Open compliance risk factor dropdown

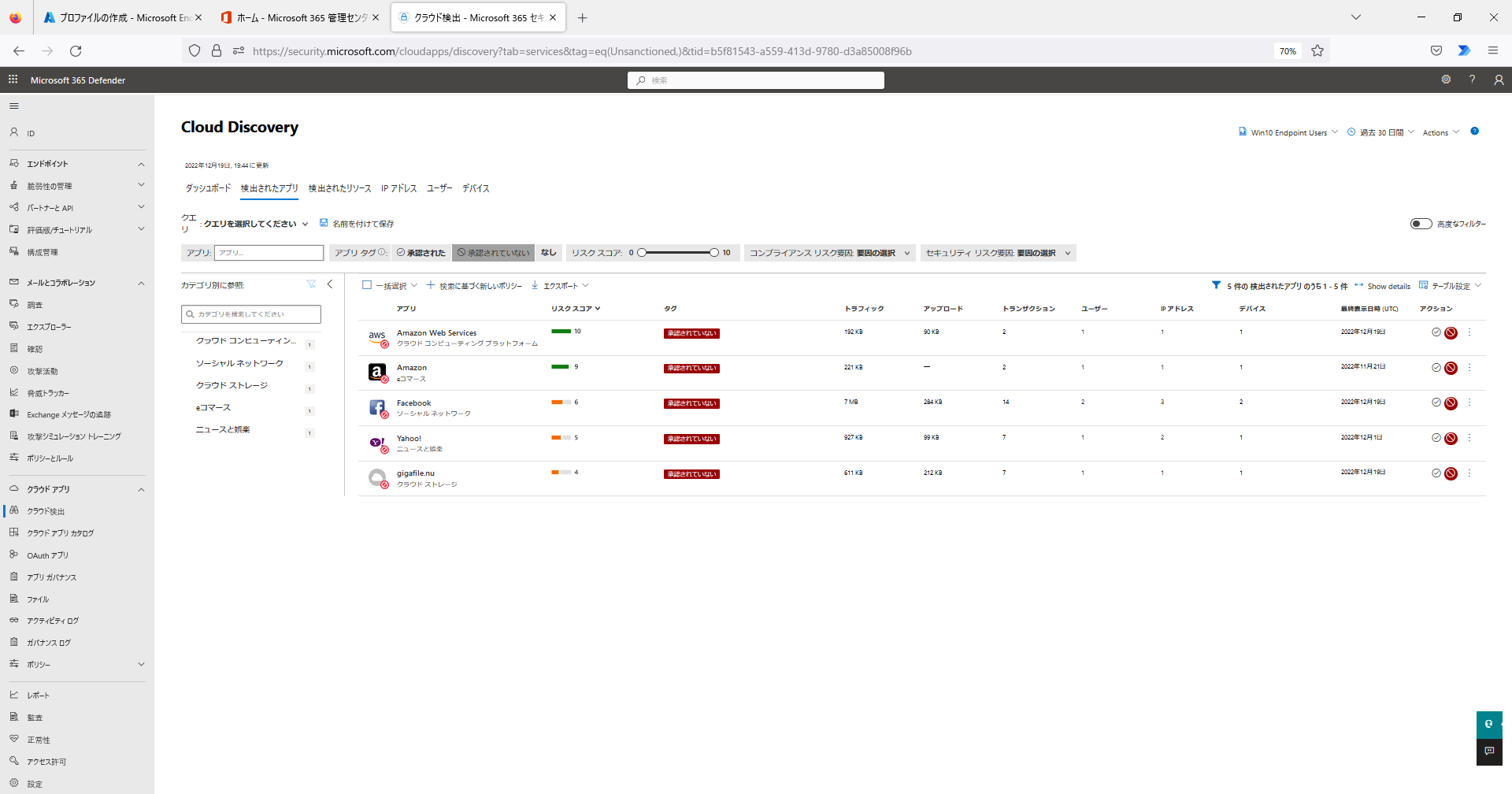tap(828, 253)
